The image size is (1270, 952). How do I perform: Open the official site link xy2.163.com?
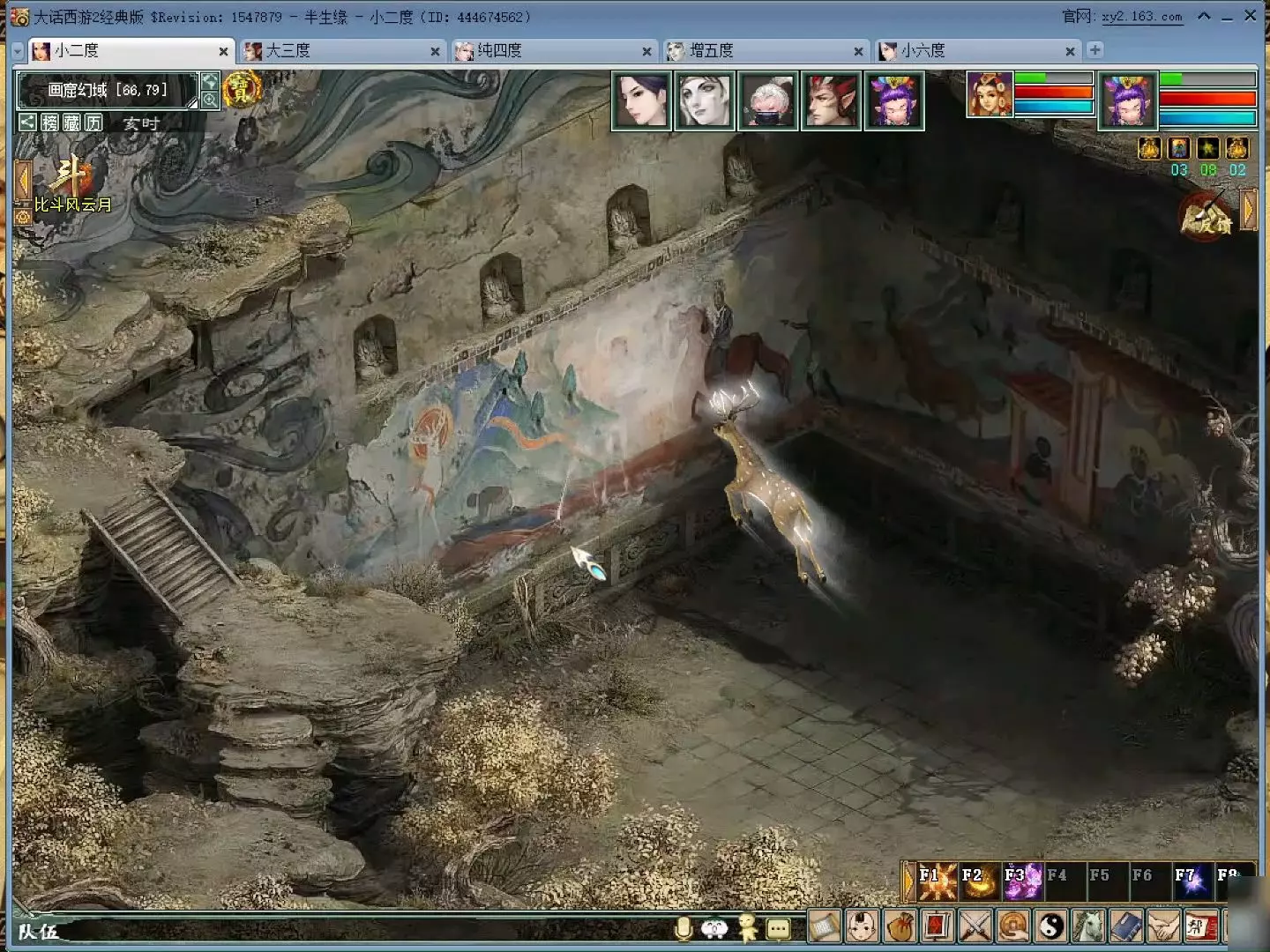(1141, 17)
